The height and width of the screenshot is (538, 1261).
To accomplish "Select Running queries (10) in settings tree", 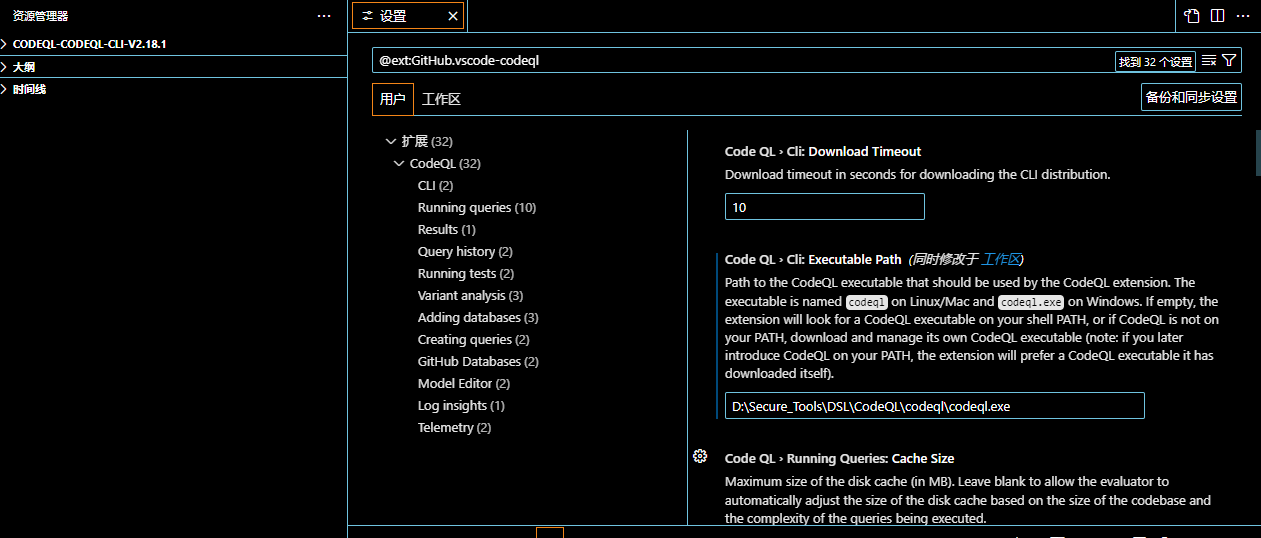I will (476, 208).
